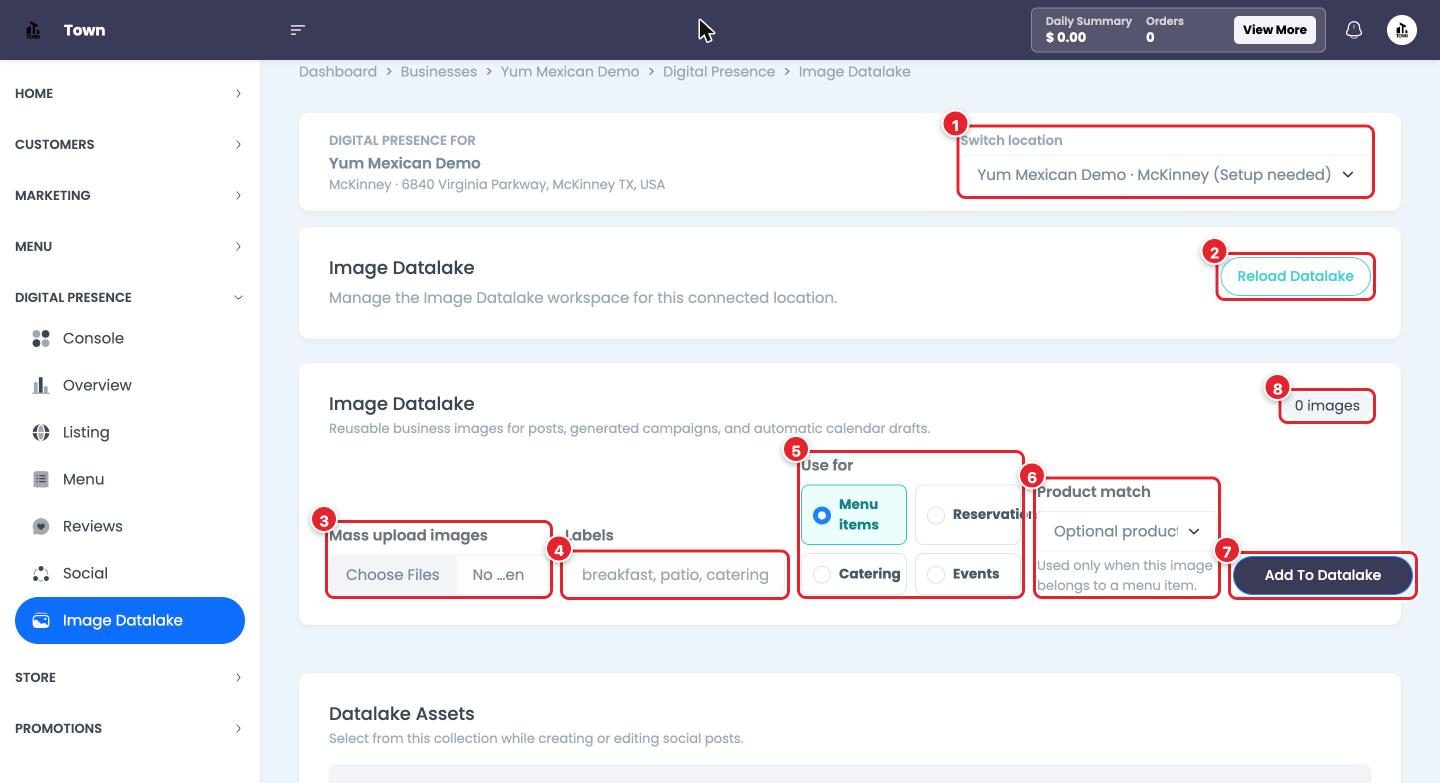Click the Town brand name text
This screenshot has height=783, width=1440.
pyautogui.click(x=84, y=30)
